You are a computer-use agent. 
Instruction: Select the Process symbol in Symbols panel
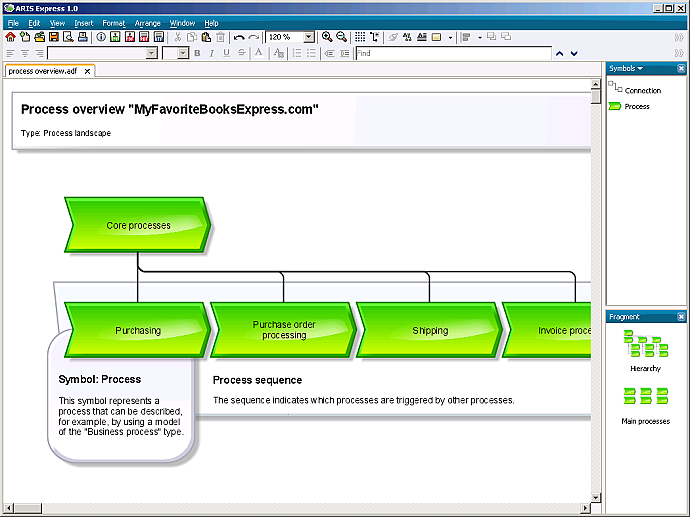629,106
